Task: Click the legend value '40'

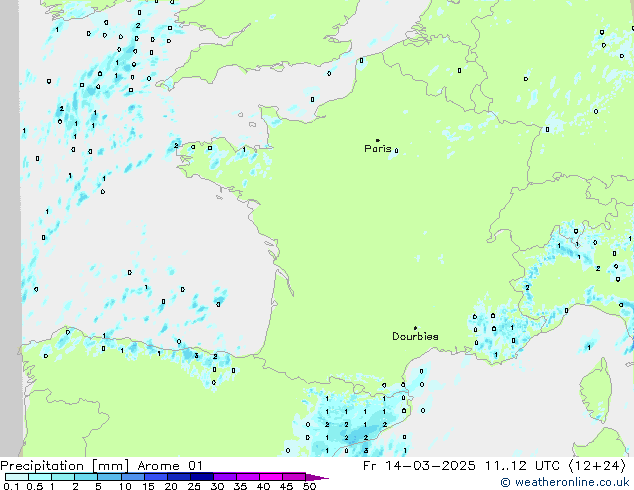Action: coord(263,486)
